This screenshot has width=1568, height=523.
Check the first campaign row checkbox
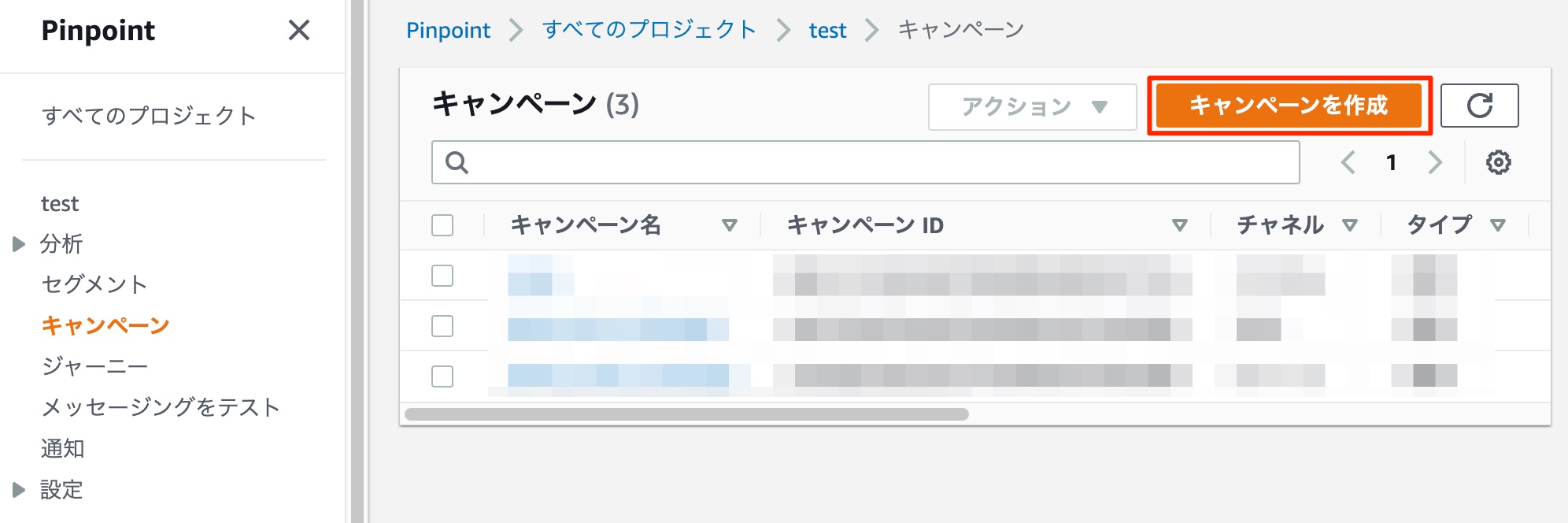442,276
